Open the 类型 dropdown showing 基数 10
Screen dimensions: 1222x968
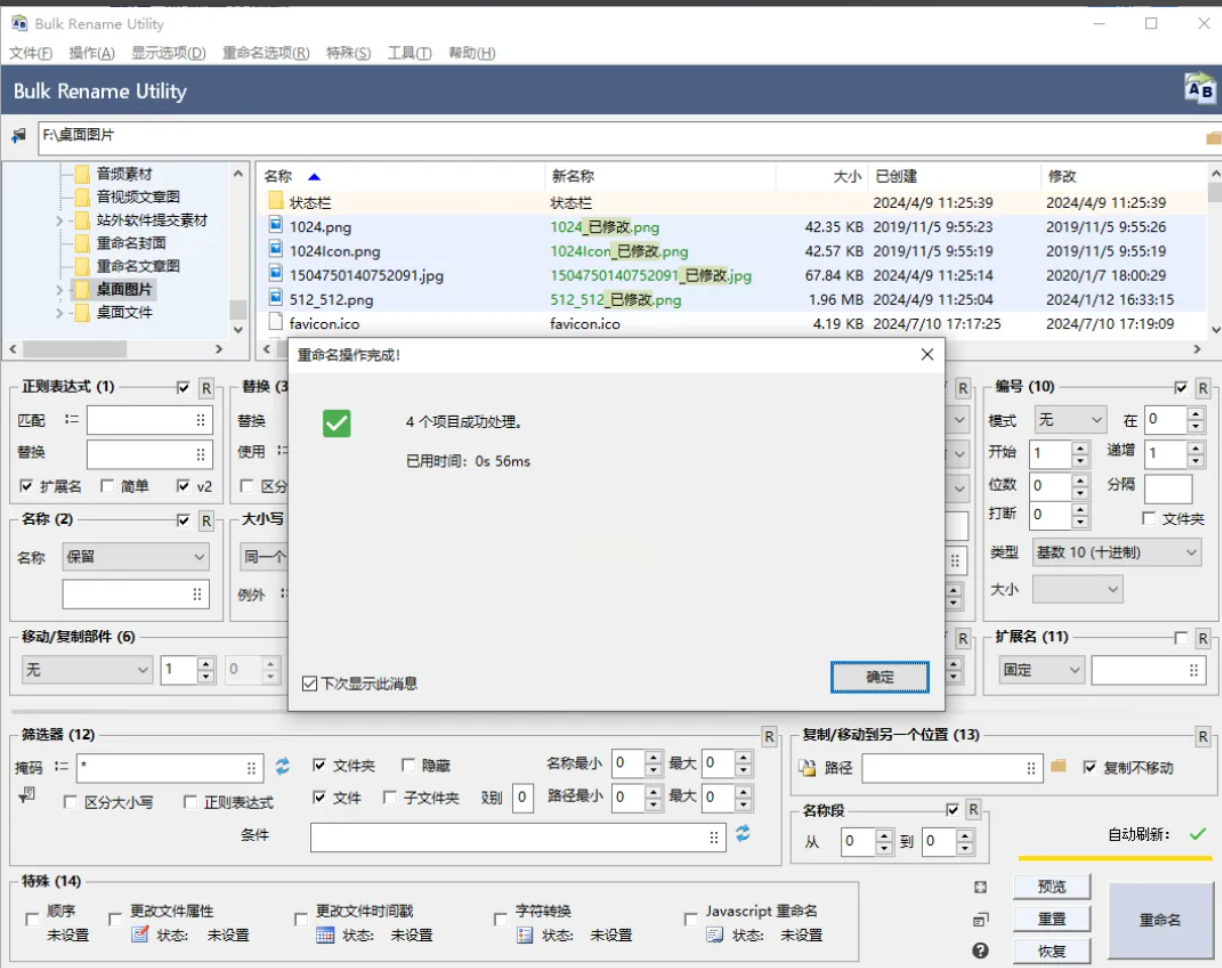[1116, 552]
